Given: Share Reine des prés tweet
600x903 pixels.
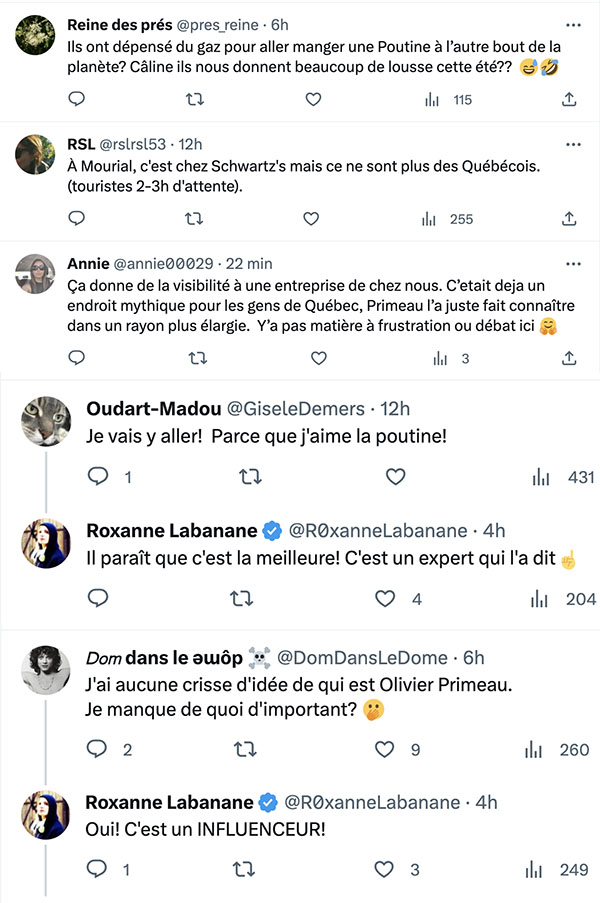Looking at the screenshot, I should pos(569,100).
